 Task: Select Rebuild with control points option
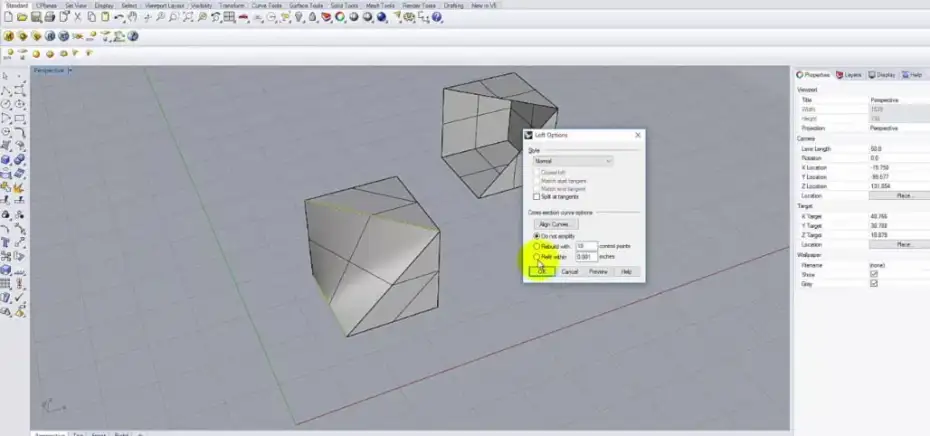click(537, 246)
